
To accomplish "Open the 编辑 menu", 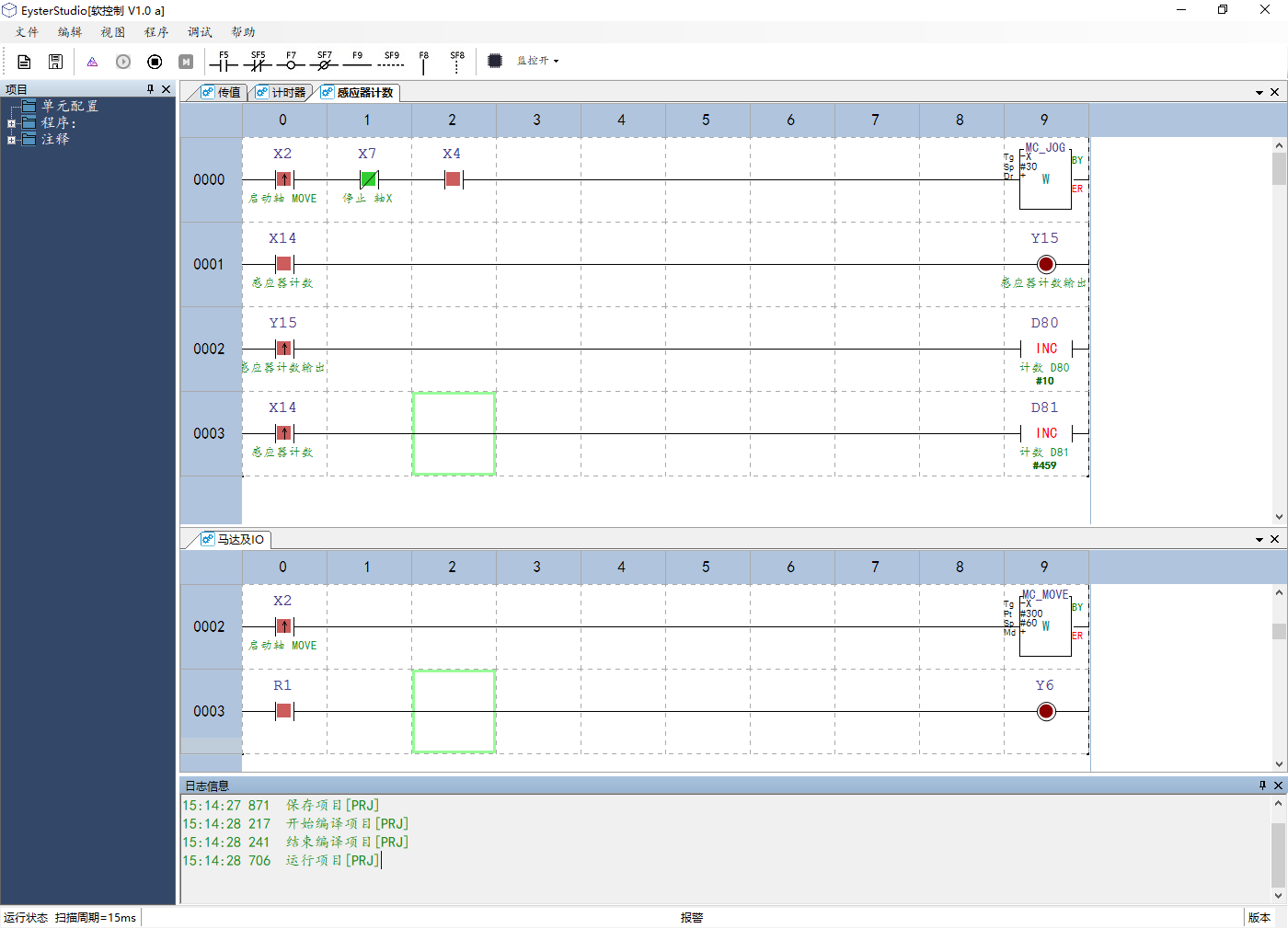I will coord(70,32).
